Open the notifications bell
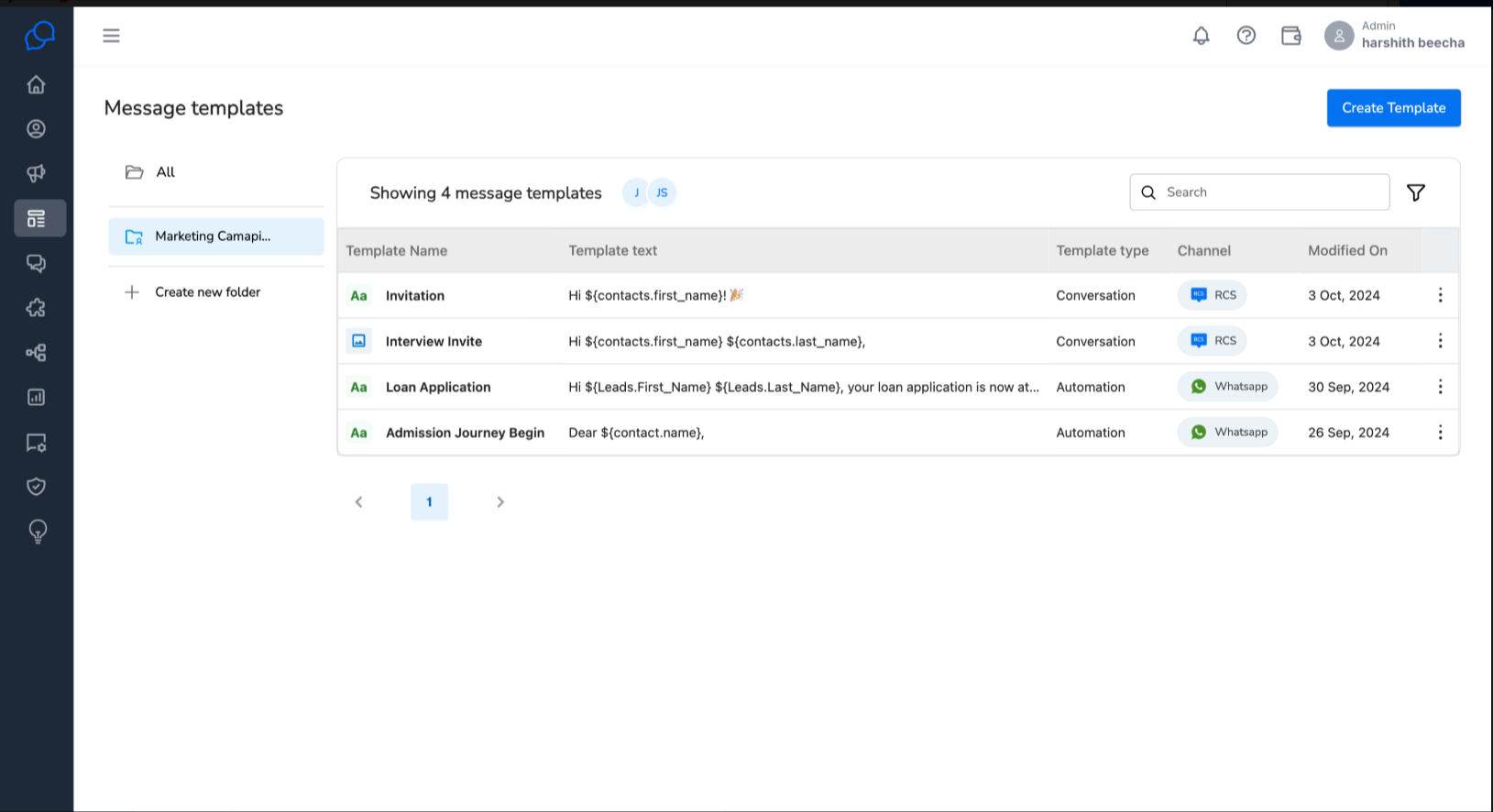1493x812 pixels. pos(1201,36)
